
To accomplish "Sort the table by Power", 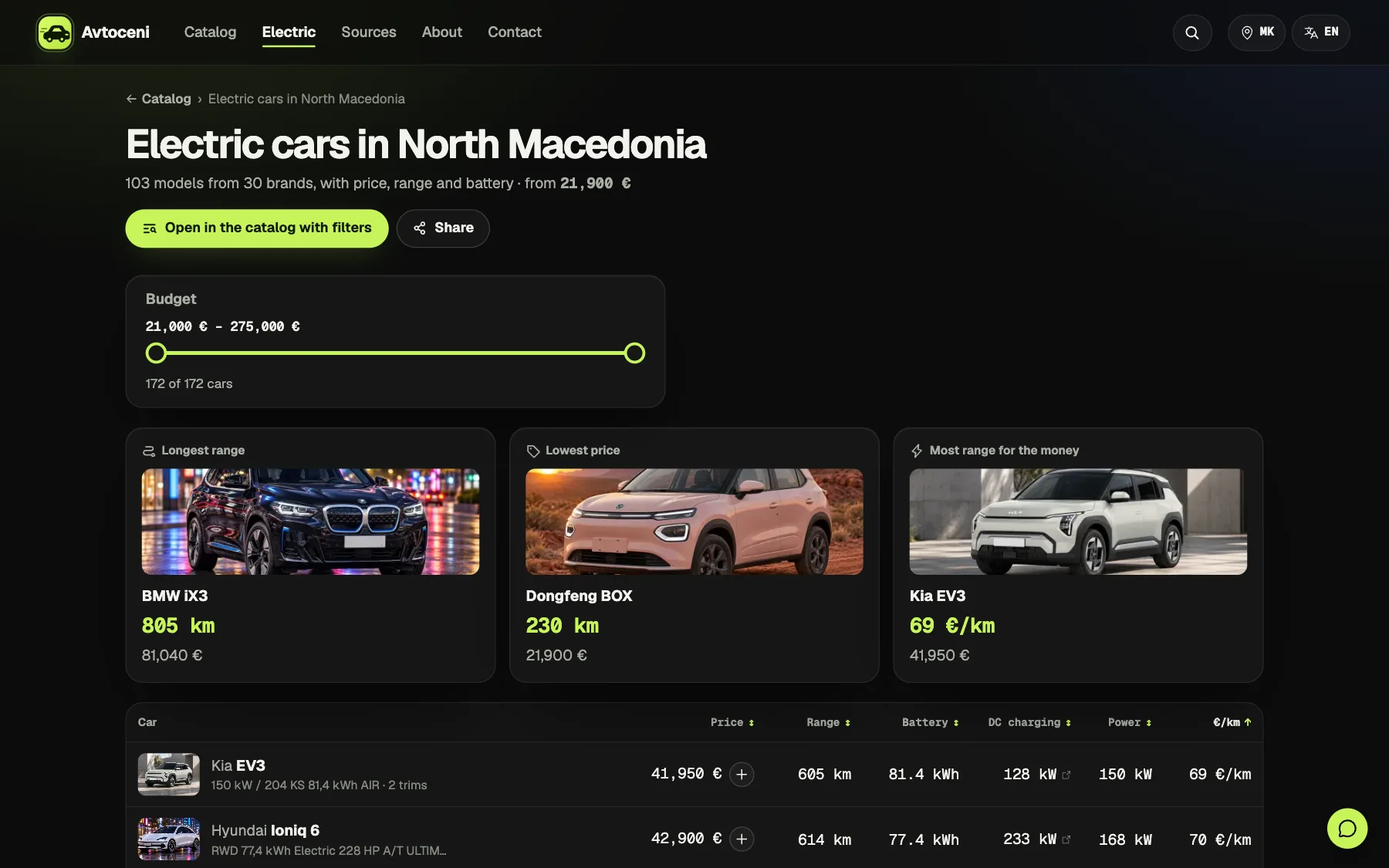I will [1130, 722].
